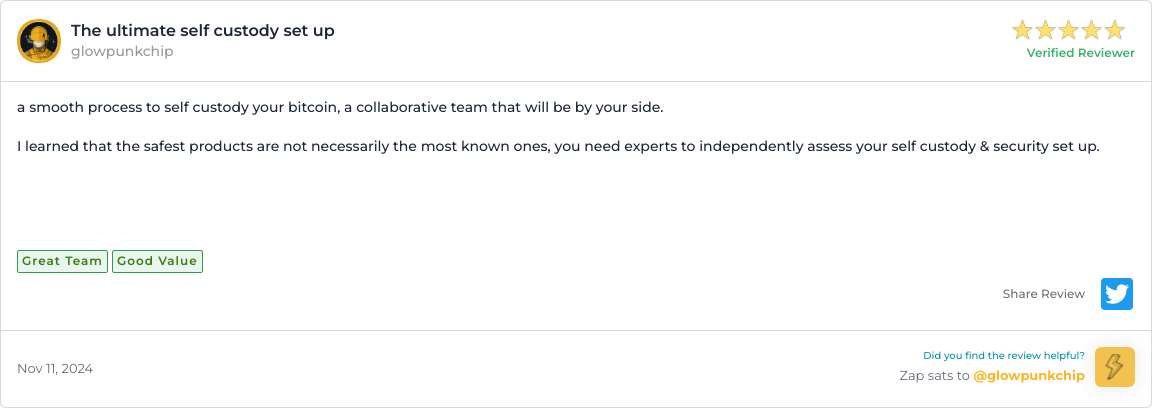Select the fifth rating star

tap(1115, 30)
